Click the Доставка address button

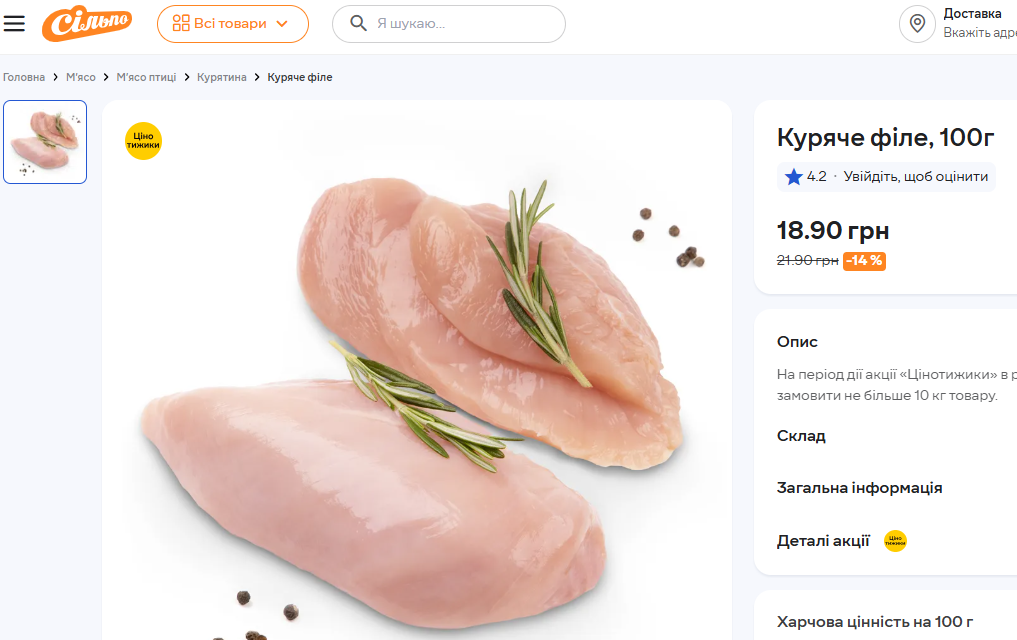pos(975,23)
